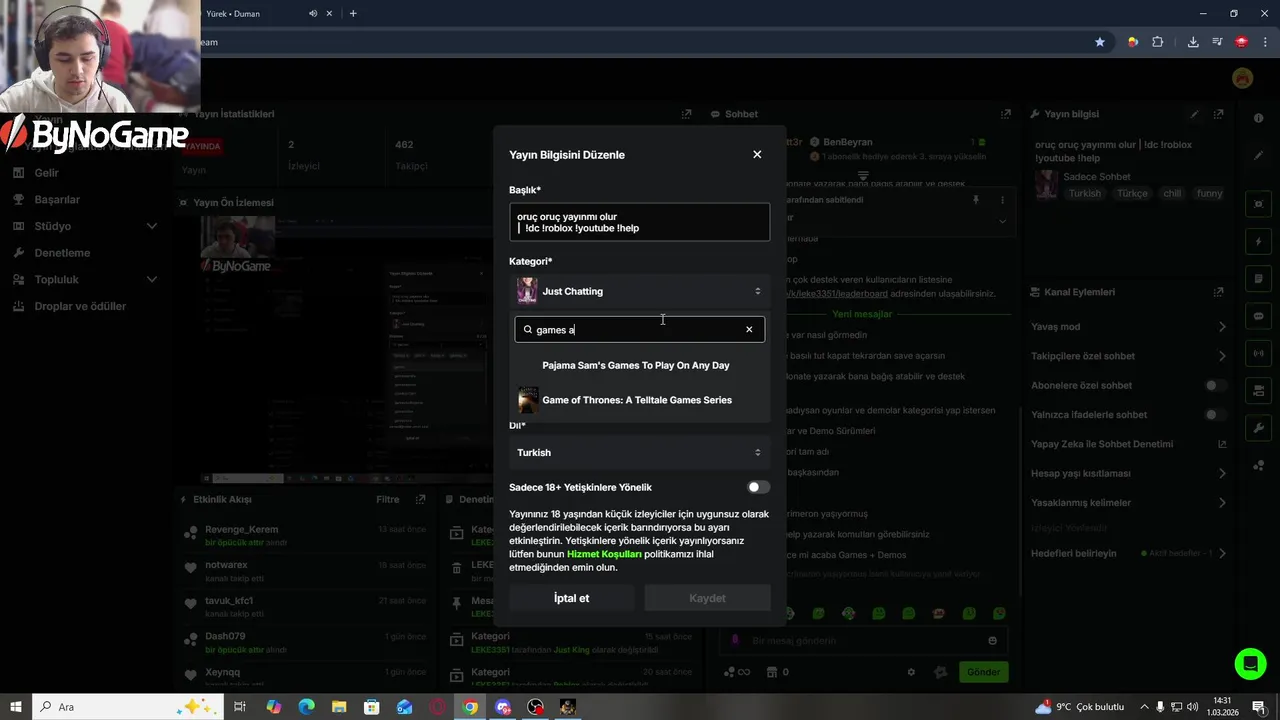
Task: Pop out the Etkinlik Akışı panel
Action: tap(420, 499)
